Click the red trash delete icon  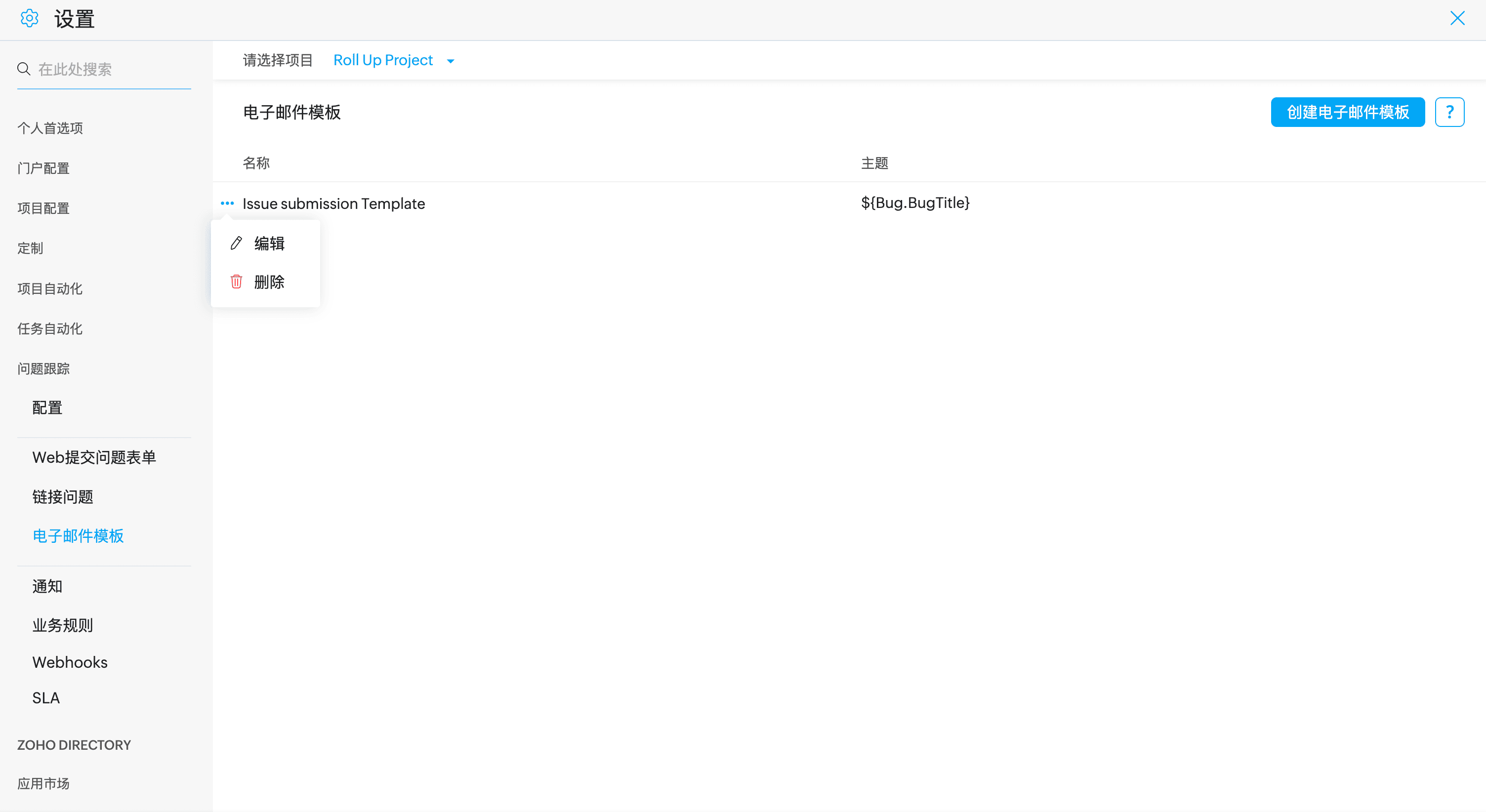(236, 282)
